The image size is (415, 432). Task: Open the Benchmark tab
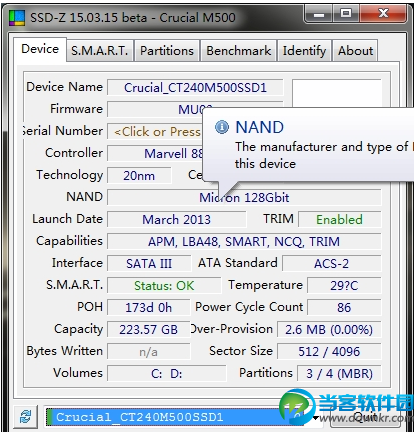pyautogui.click(x=238, y=51)
